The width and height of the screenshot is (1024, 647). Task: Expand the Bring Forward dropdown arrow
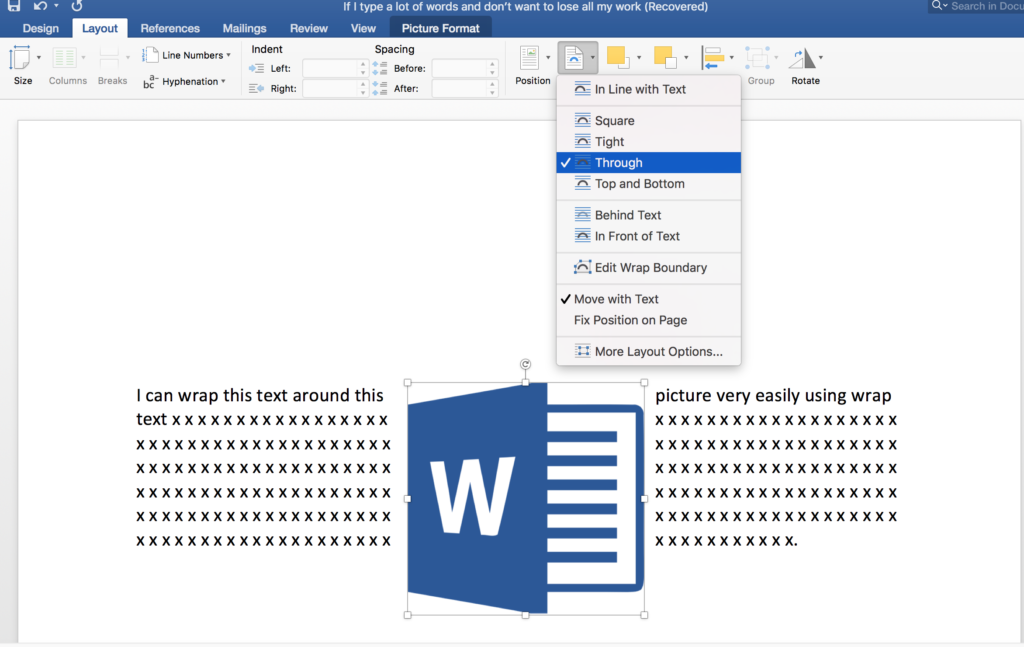click(x=638, y=57)
